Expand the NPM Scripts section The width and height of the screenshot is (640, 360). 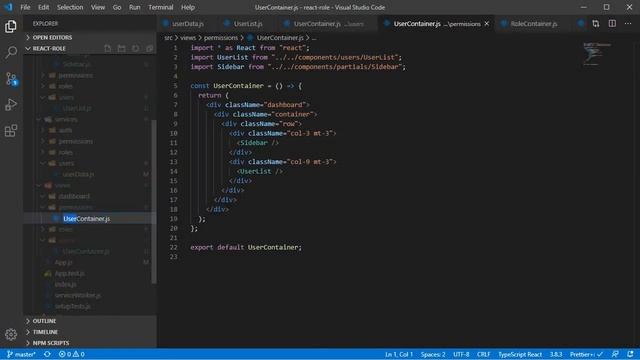90,343
